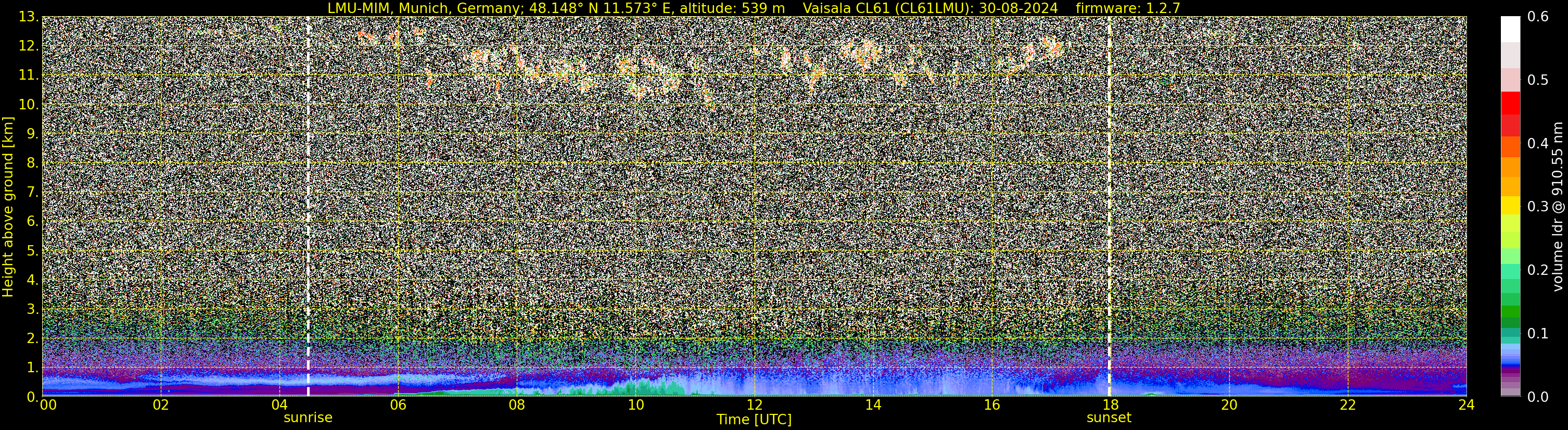Click the 'volume ldr @ 910.55 nm' colorbar label
Screen dimensions: 1568x430
coord(1558,207)
